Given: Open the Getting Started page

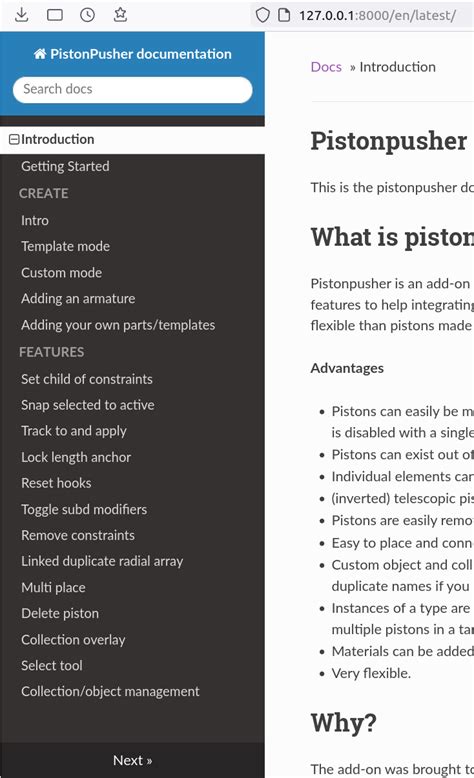Looking at the screenshot, I should coord(65,166).
